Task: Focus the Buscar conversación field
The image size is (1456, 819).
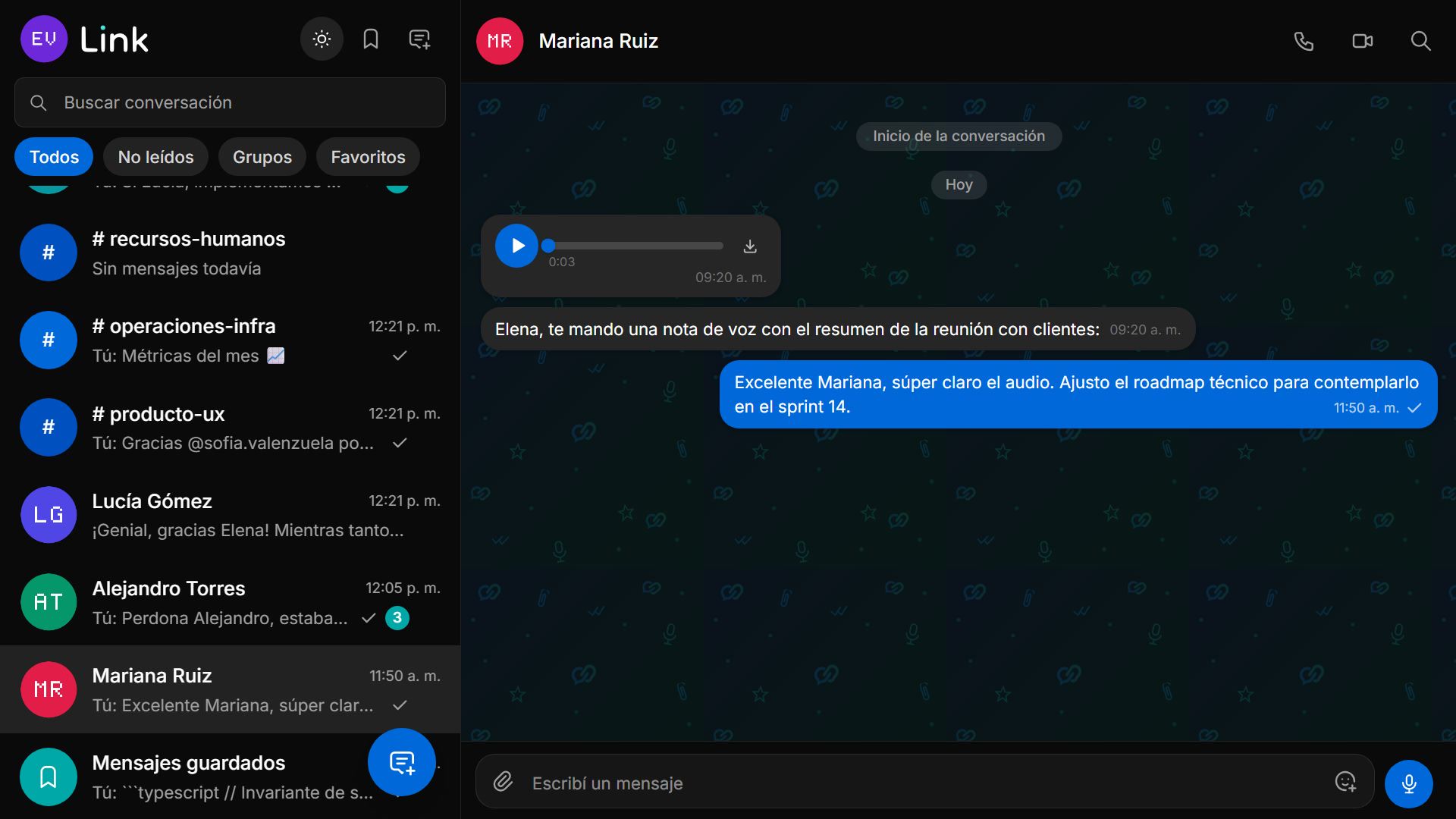Action: click(x=230, y=102)
